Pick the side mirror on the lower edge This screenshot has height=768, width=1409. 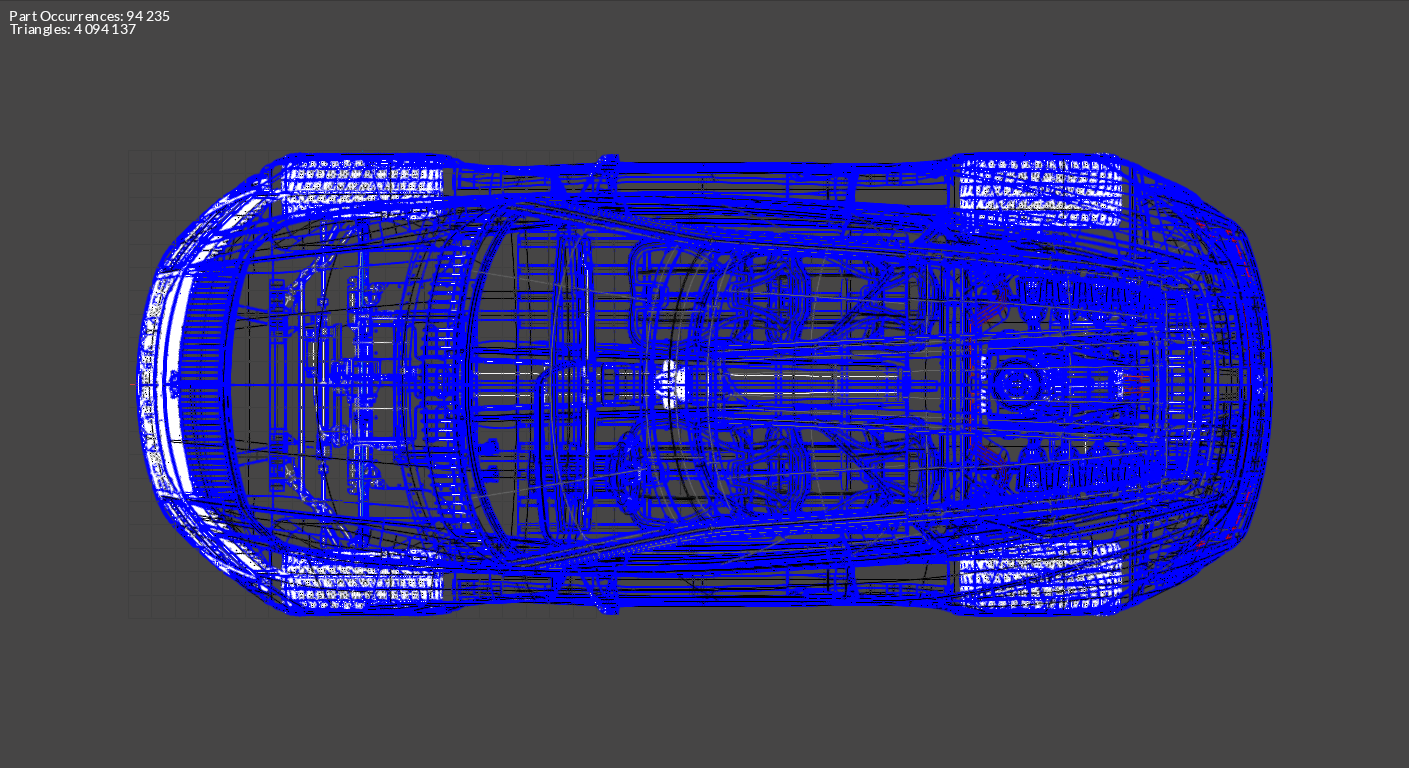(x=606, y=603)
